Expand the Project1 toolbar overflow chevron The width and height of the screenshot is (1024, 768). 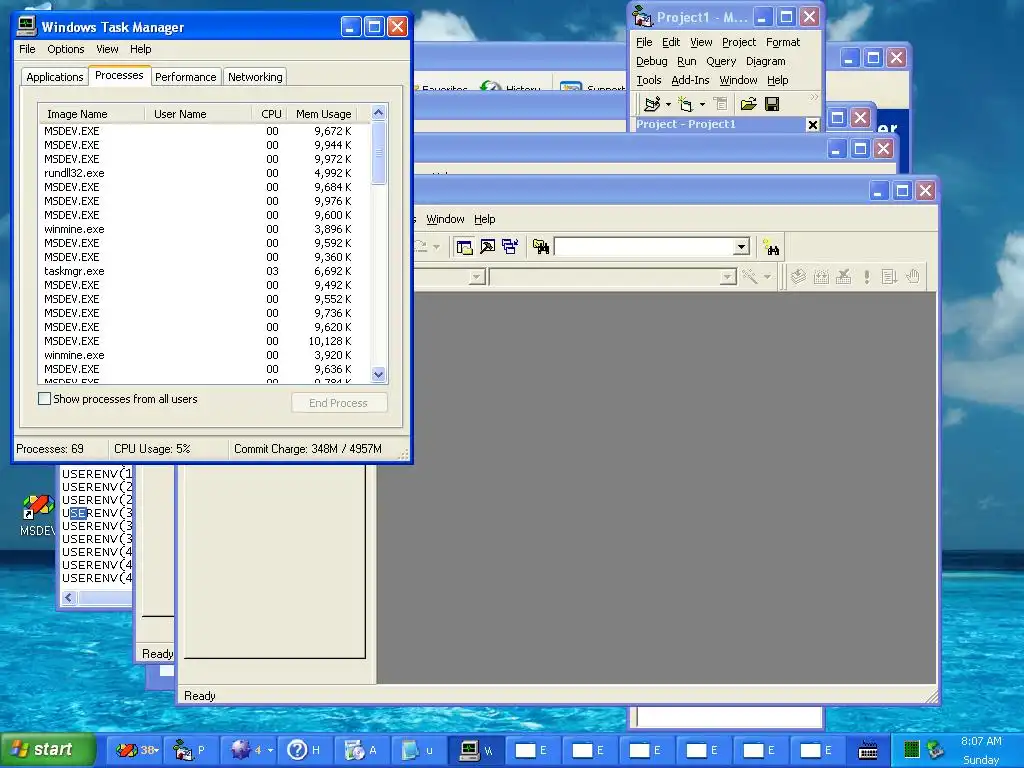pos(814,97)
